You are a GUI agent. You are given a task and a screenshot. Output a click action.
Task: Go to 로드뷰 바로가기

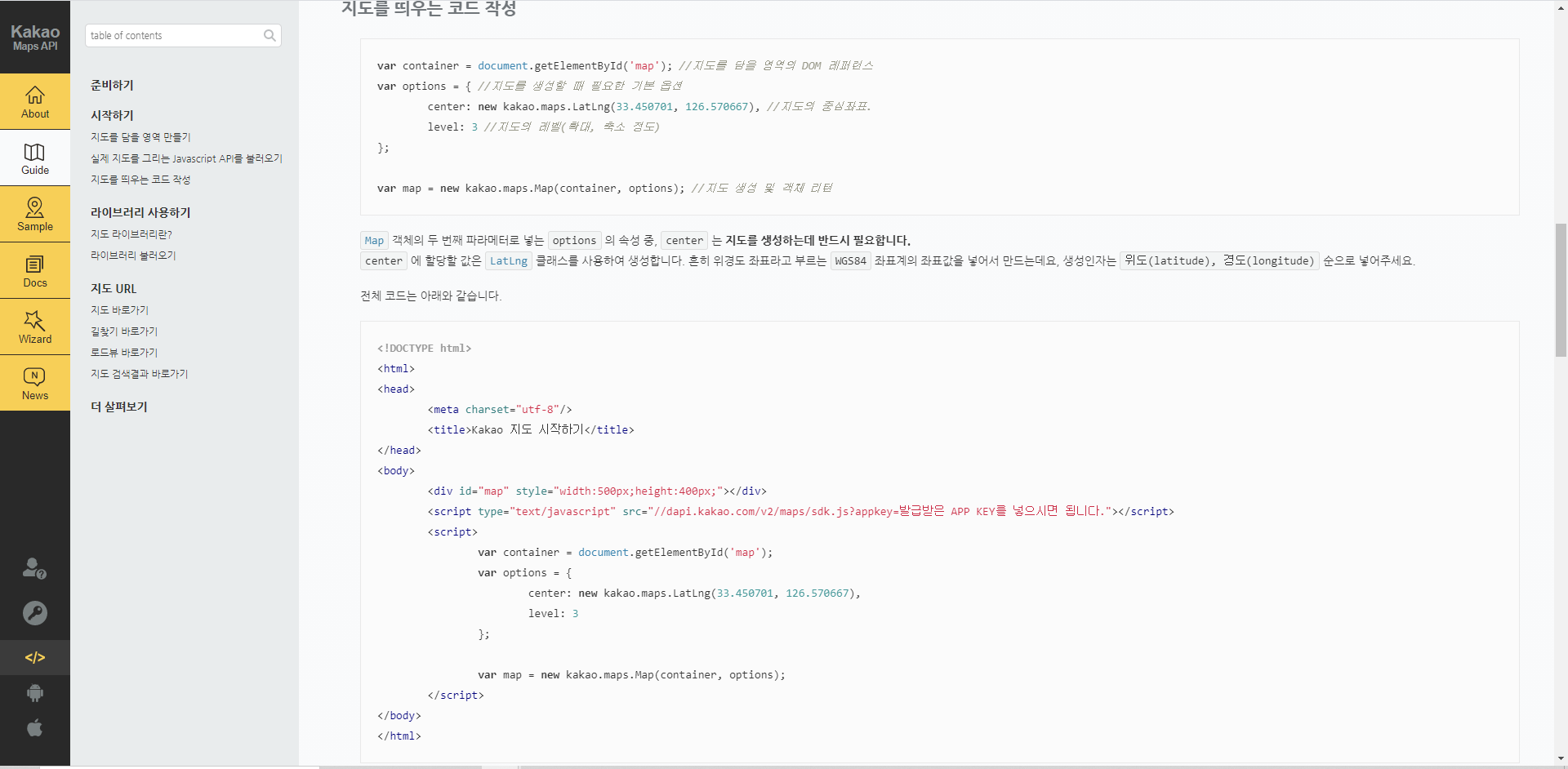coord(124,353)
